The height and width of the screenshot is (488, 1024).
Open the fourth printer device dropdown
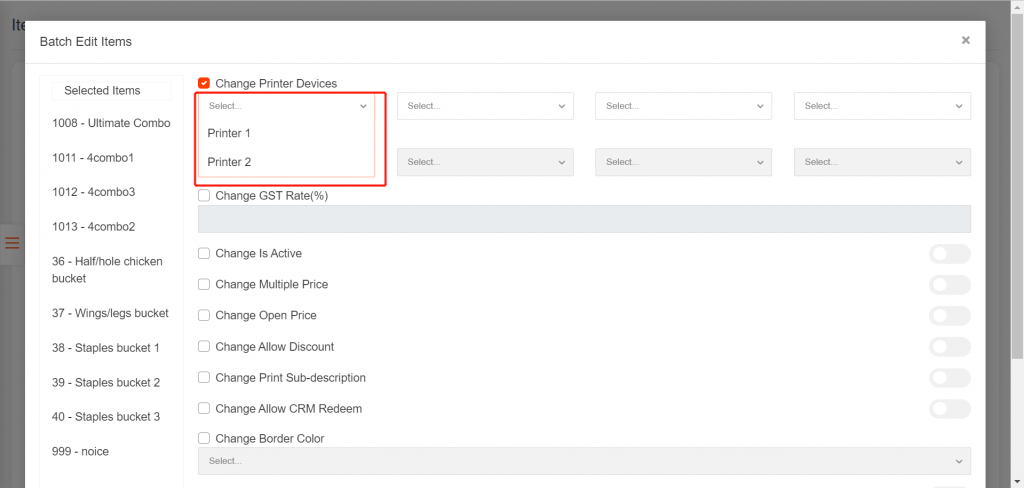click(882, 106)
